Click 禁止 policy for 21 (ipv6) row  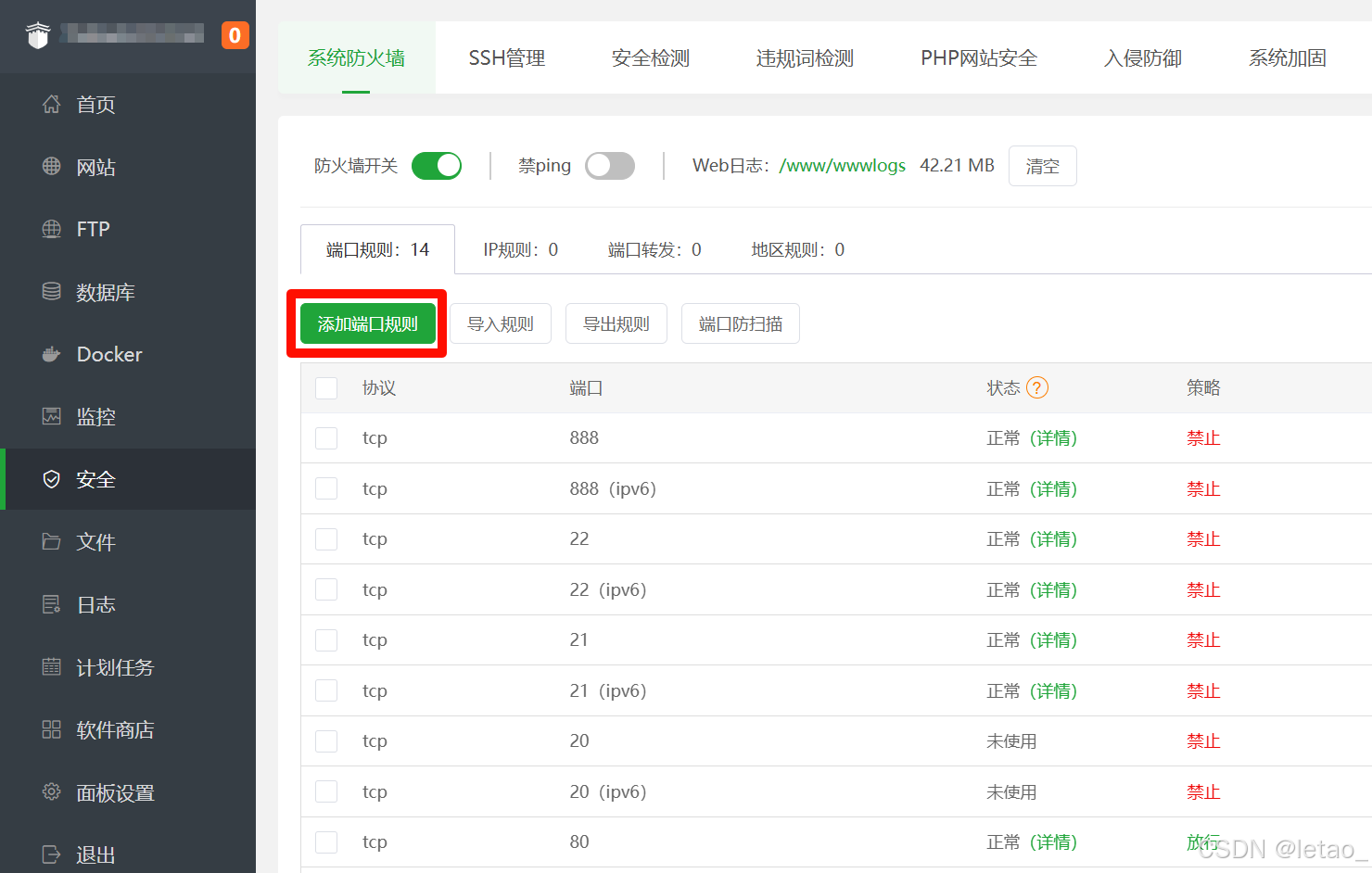(1203, 690)
